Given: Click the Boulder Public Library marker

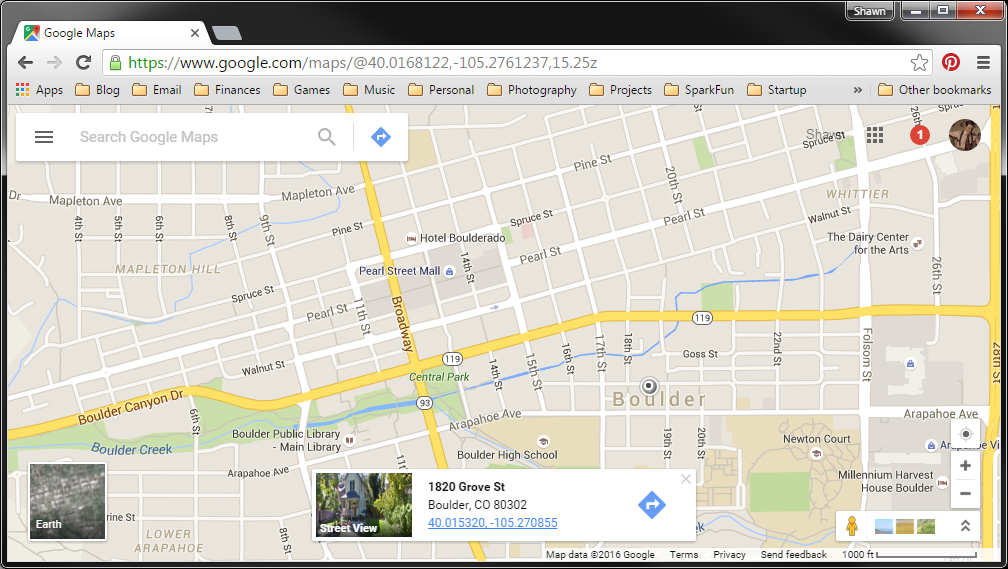Looking at the screenshot, I should point(350,440).
